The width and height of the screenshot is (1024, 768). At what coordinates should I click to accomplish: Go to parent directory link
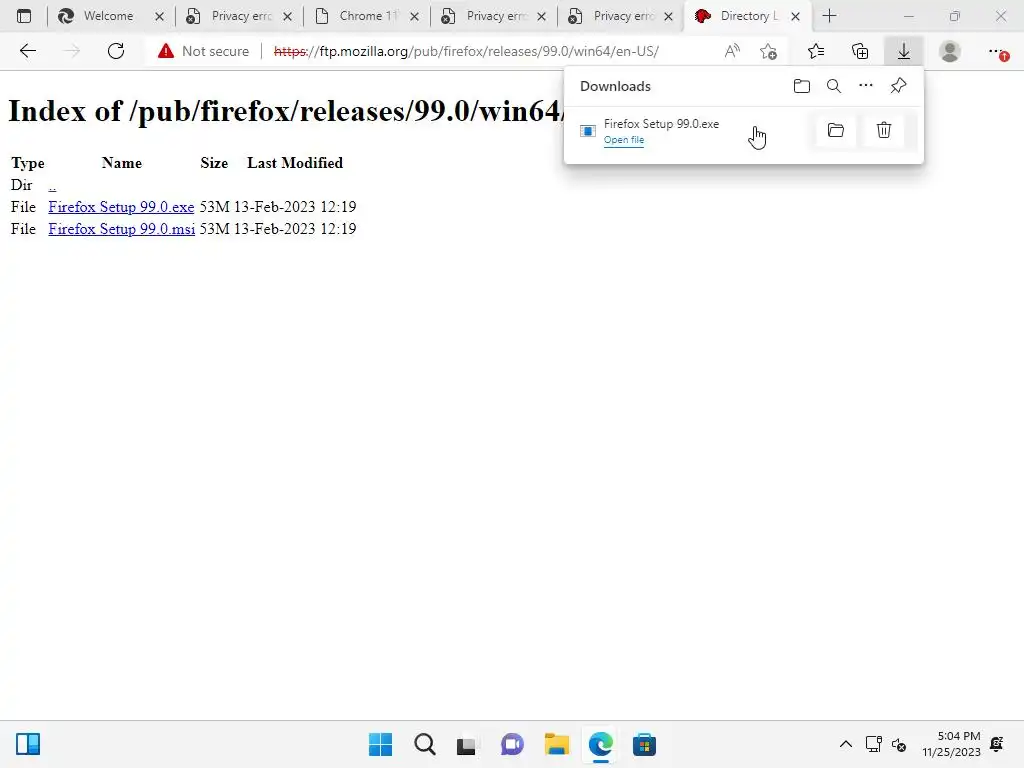[x=52, y=185]
